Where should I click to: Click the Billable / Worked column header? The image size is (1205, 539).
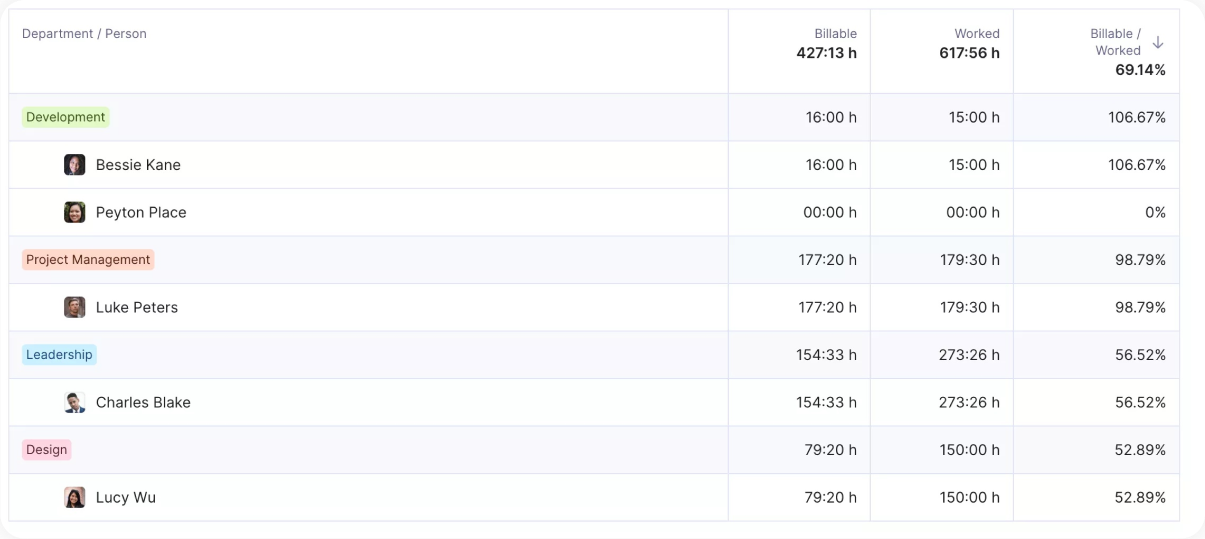tap(1116, 42)
